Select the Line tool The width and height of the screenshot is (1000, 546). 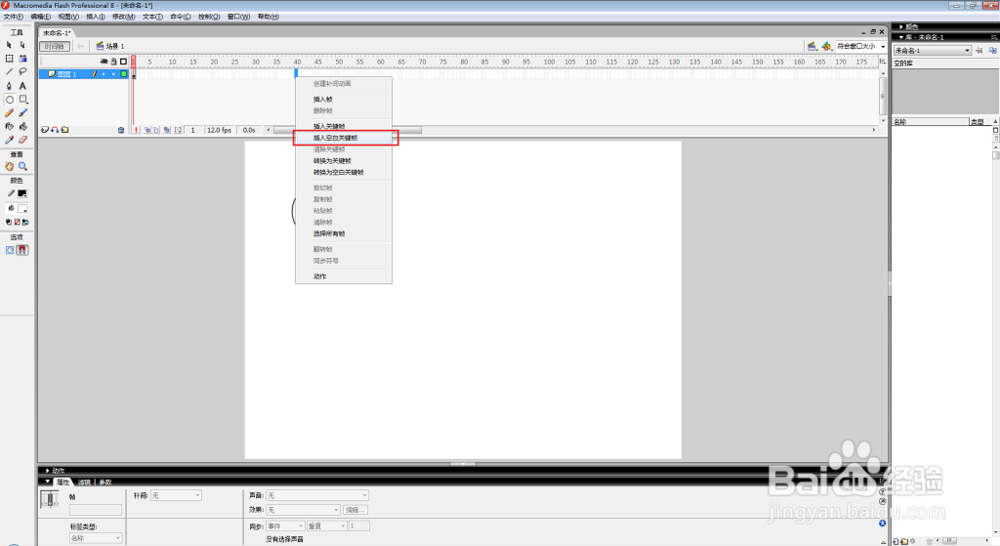(x=9, y=71)
